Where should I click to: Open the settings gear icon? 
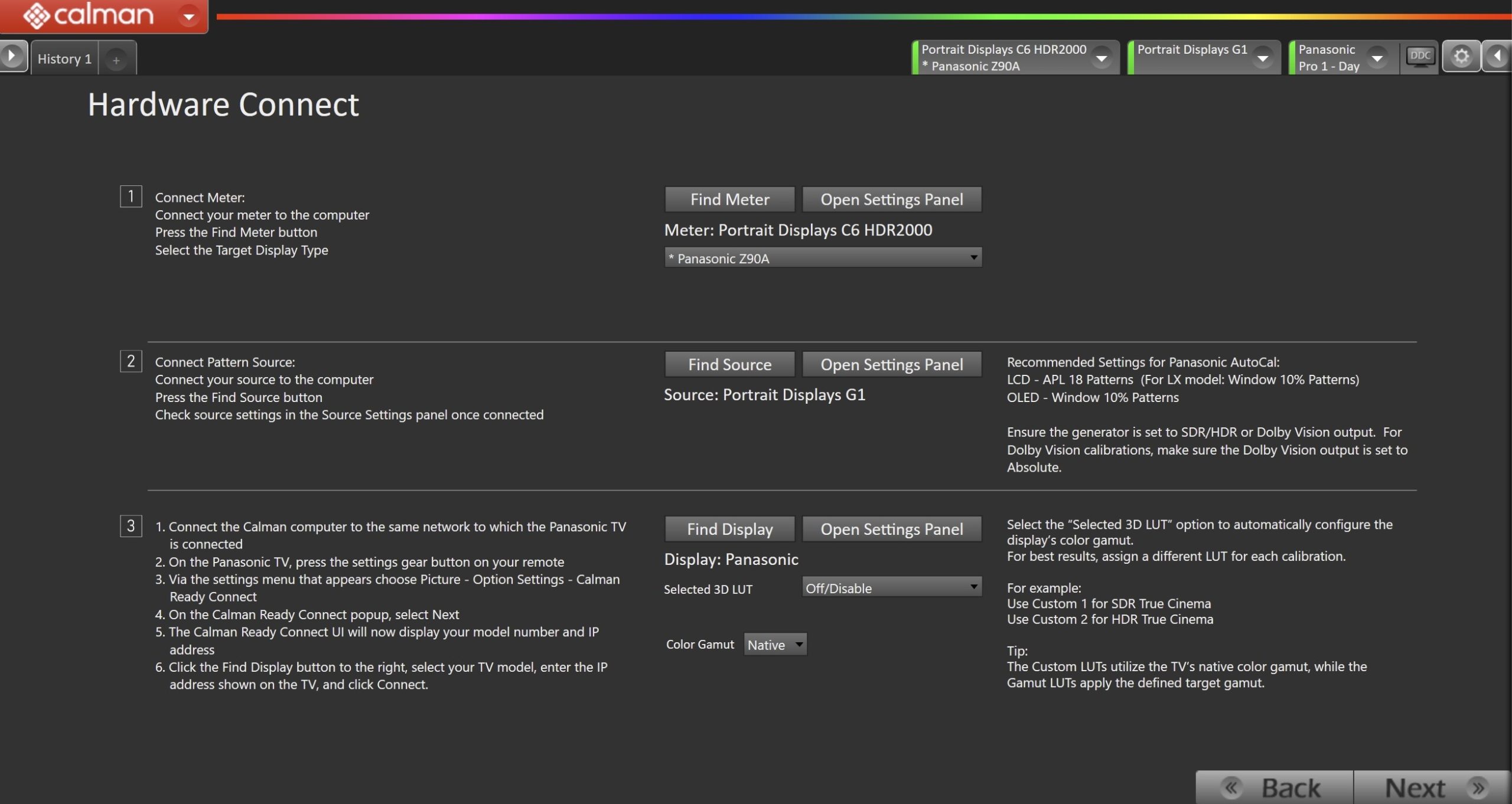[x=1461, y=57]
